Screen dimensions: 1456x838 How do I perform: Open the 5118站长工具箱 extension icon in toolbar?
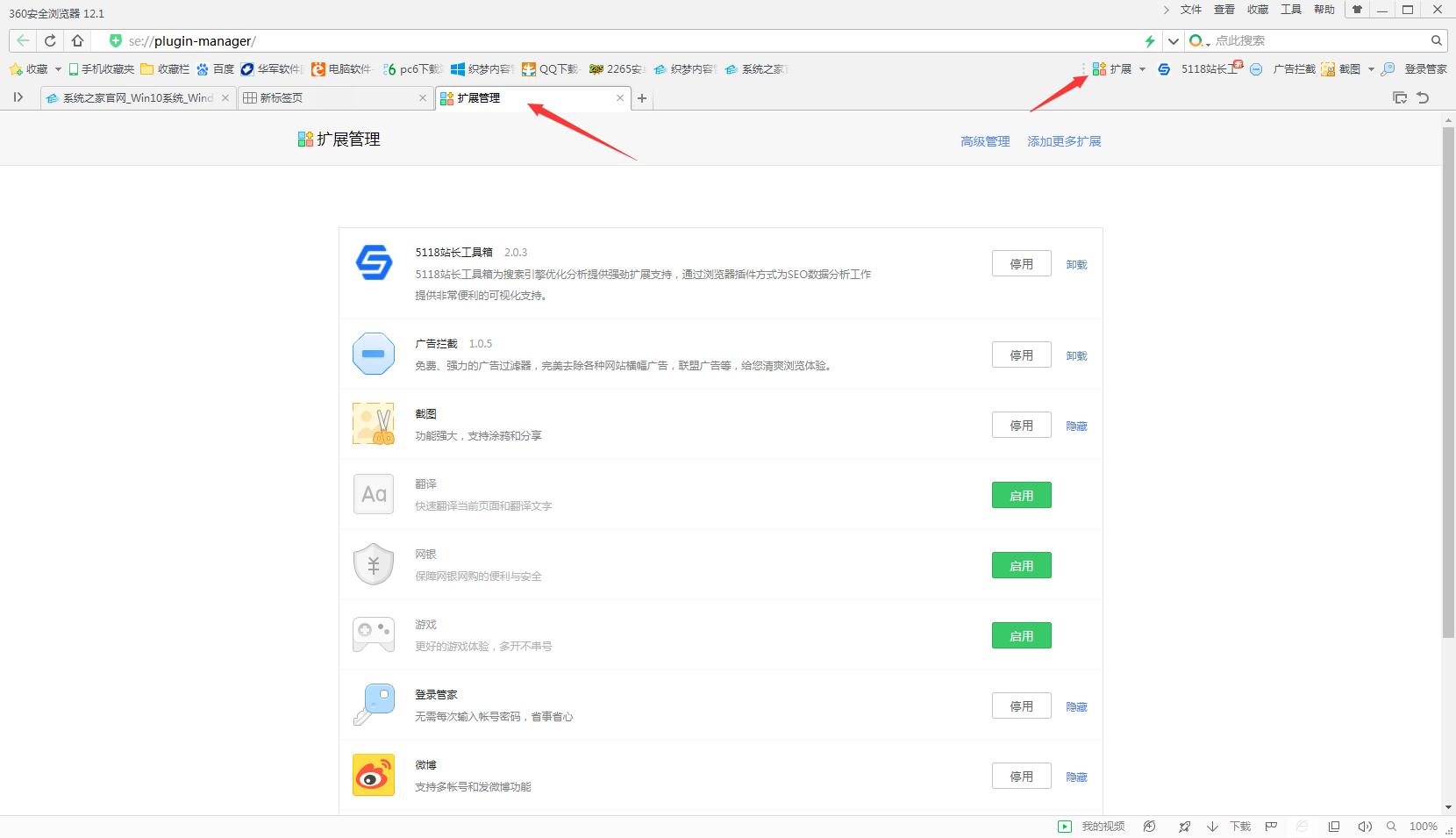pyautogui.click(x=1164, y=68)
